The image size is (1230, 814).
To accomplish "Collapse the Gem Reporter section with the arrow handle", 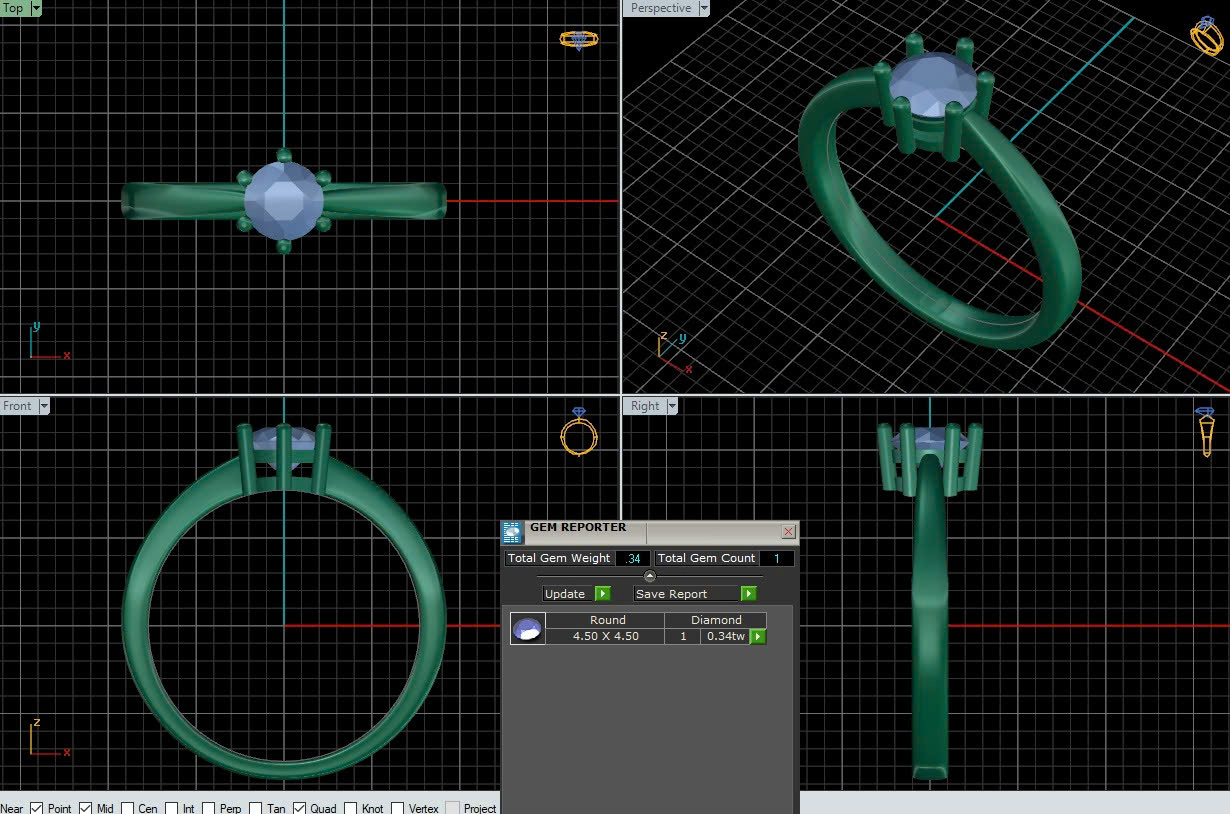I will tap(650, 576).
